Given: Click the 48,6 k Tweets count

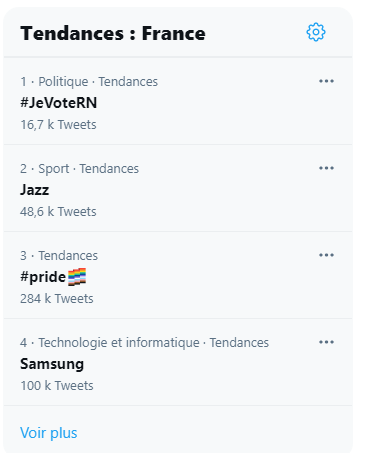Looking at the screenshot, I should (58, 212).
